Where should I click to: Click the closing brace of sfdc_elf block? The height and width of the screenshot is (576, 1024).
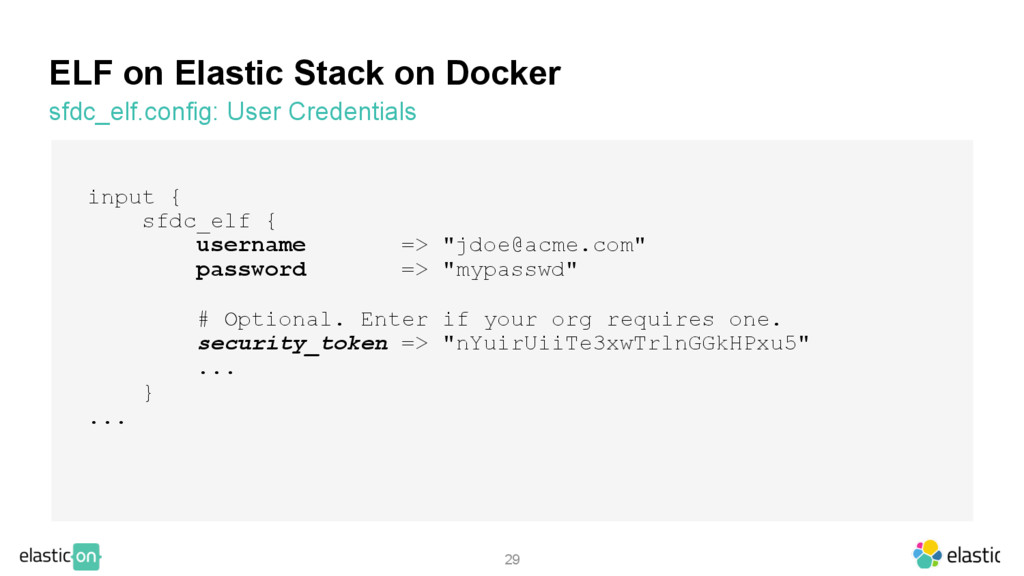click(x=148, y=392)
